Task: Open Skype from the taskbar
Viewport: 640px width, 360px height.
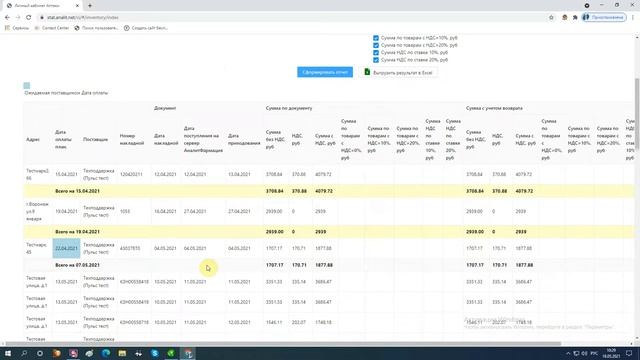Action: coord(155,353)
